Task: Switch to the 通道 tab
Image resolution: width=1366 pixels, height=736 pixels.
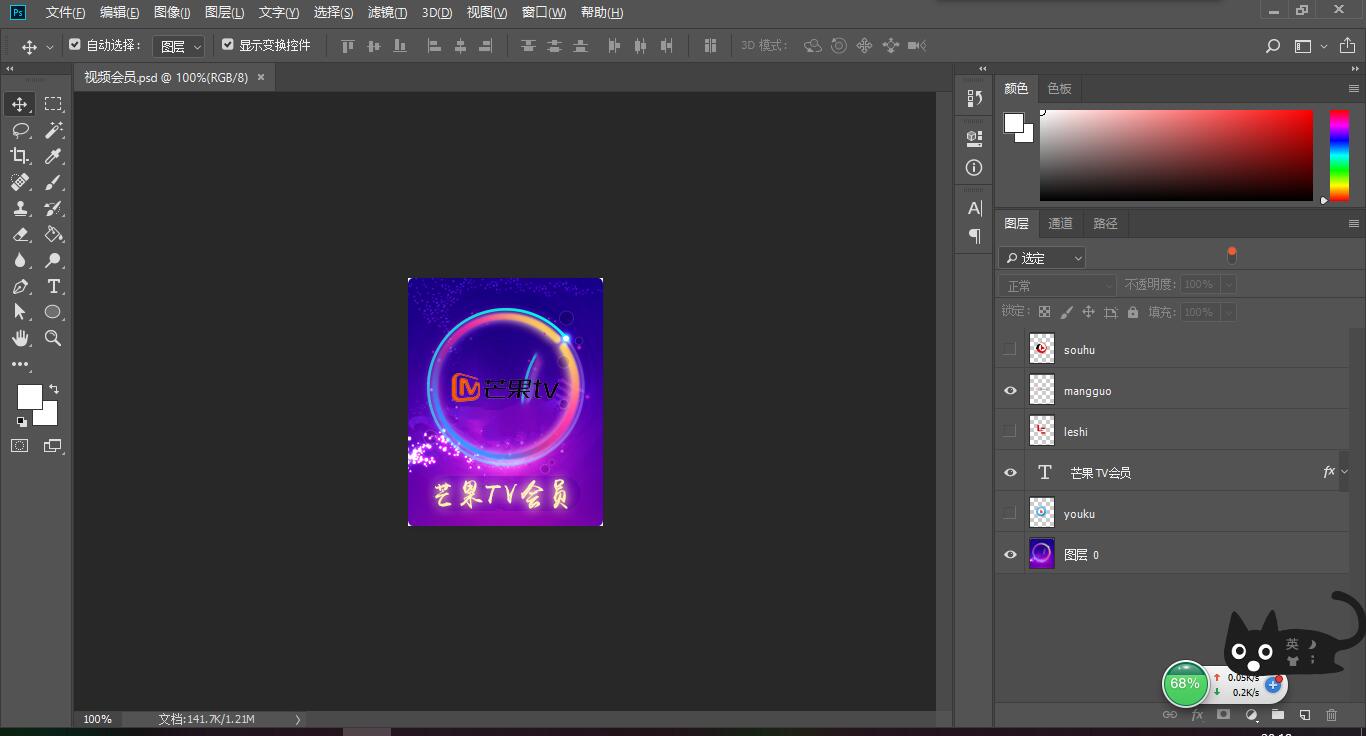Action: click(1060, 223)
